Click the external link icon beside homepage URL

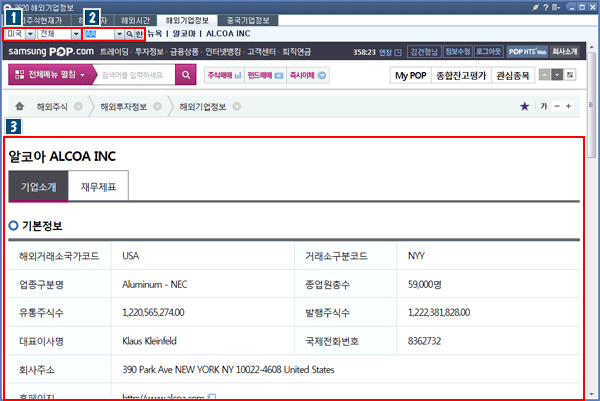(x=212, y=398)
